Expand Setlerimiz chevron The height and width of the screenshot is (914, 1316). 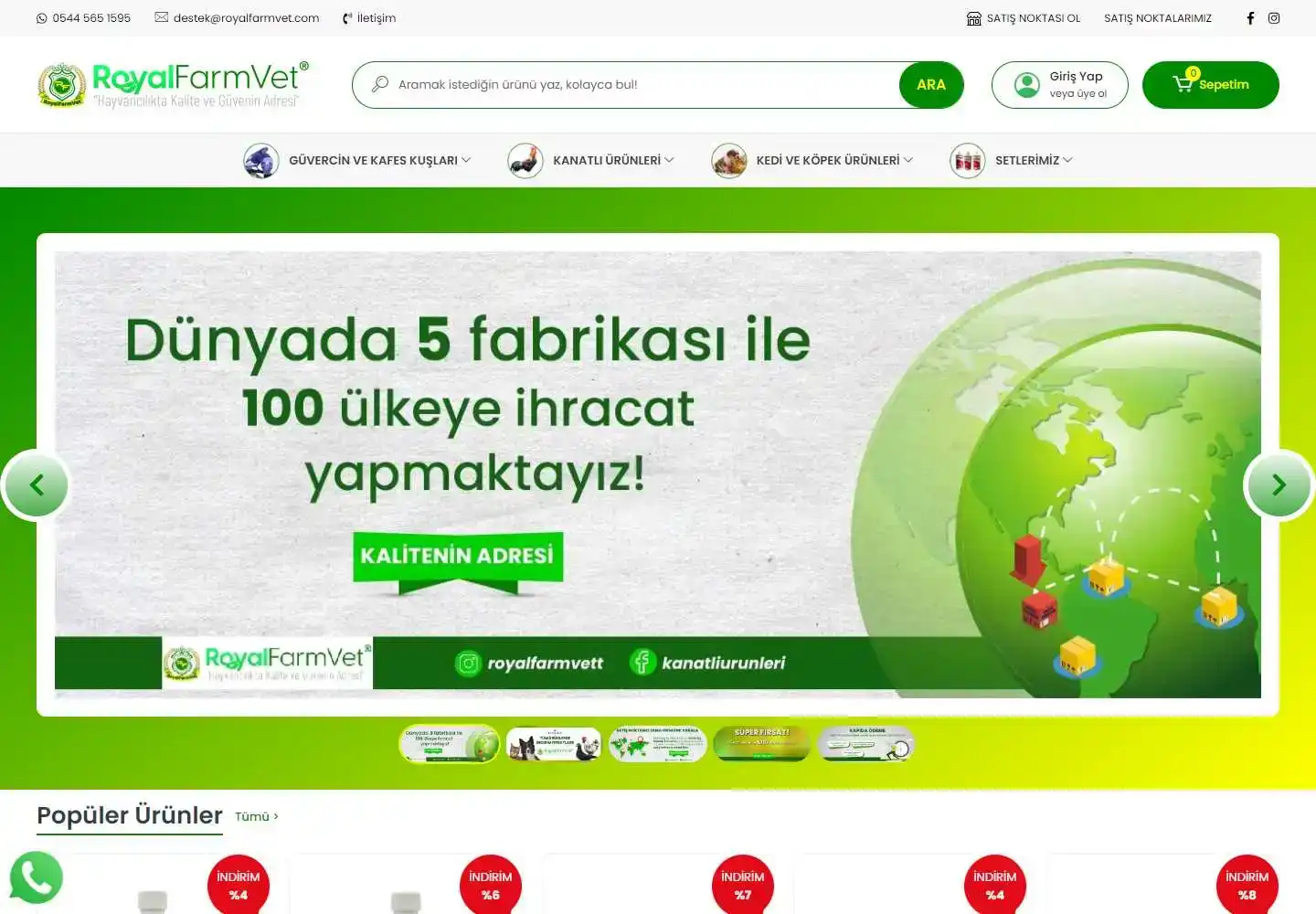1067,160
